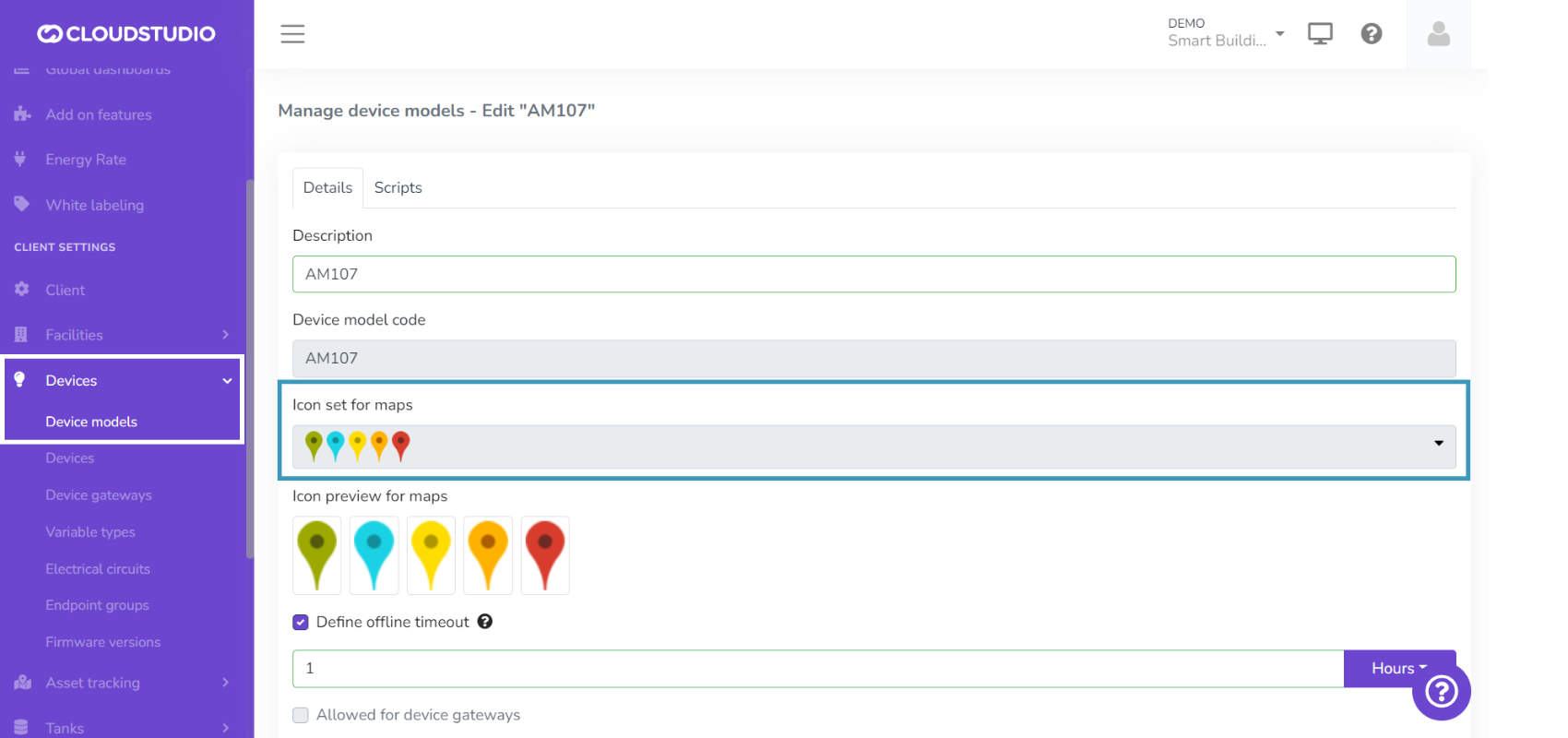
Task: Open the floating purple help chat button
Action: (x=1441, y=691)
